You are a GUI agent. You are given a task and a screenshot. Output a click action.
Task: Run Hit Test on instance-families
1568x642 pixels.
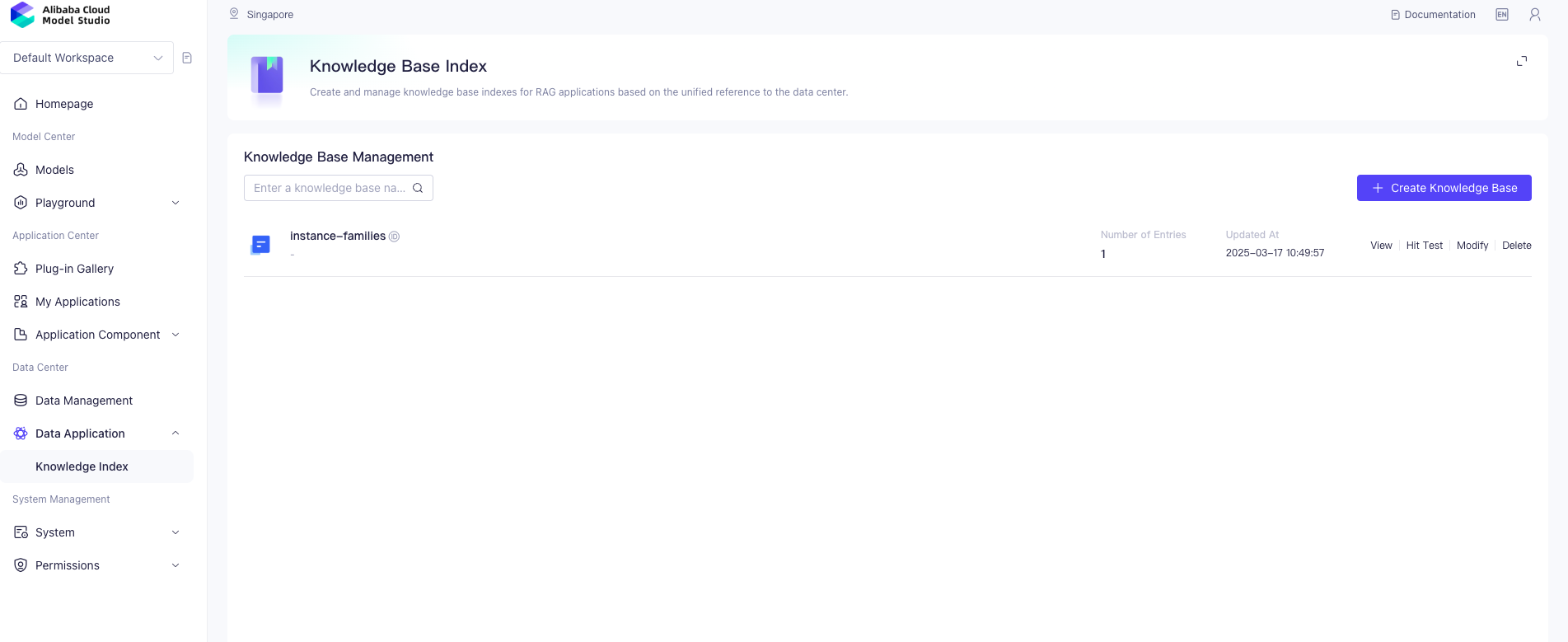(1425, 246)
